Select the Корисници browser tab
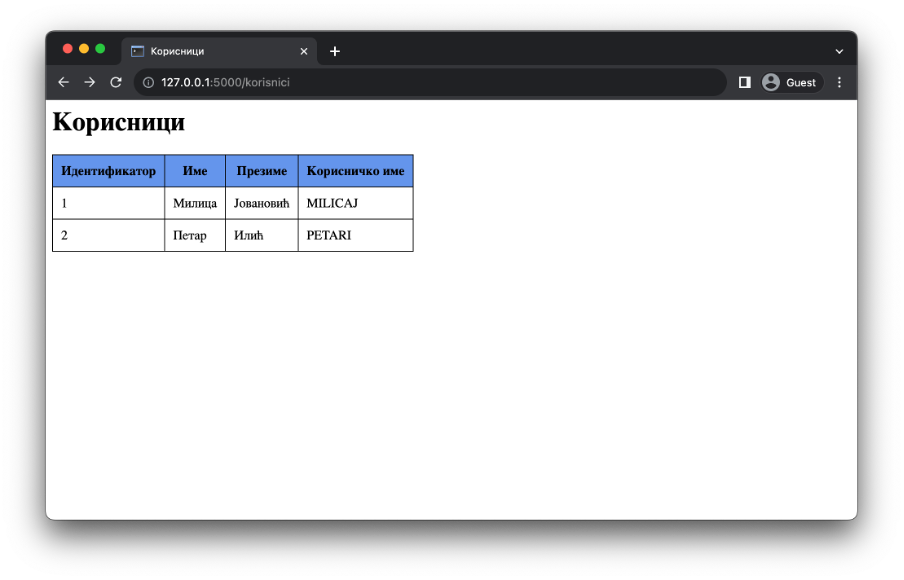The height and width of the screenshot is (580, 904). [210, 51]
